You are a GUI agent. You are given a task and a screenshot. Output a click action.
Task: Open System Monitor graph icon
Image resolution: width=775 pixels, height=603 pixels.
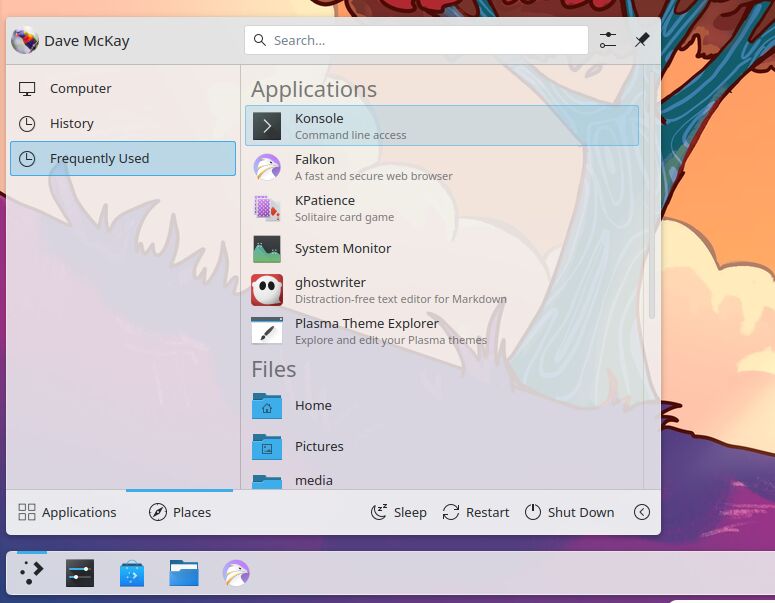pos(267,249)
